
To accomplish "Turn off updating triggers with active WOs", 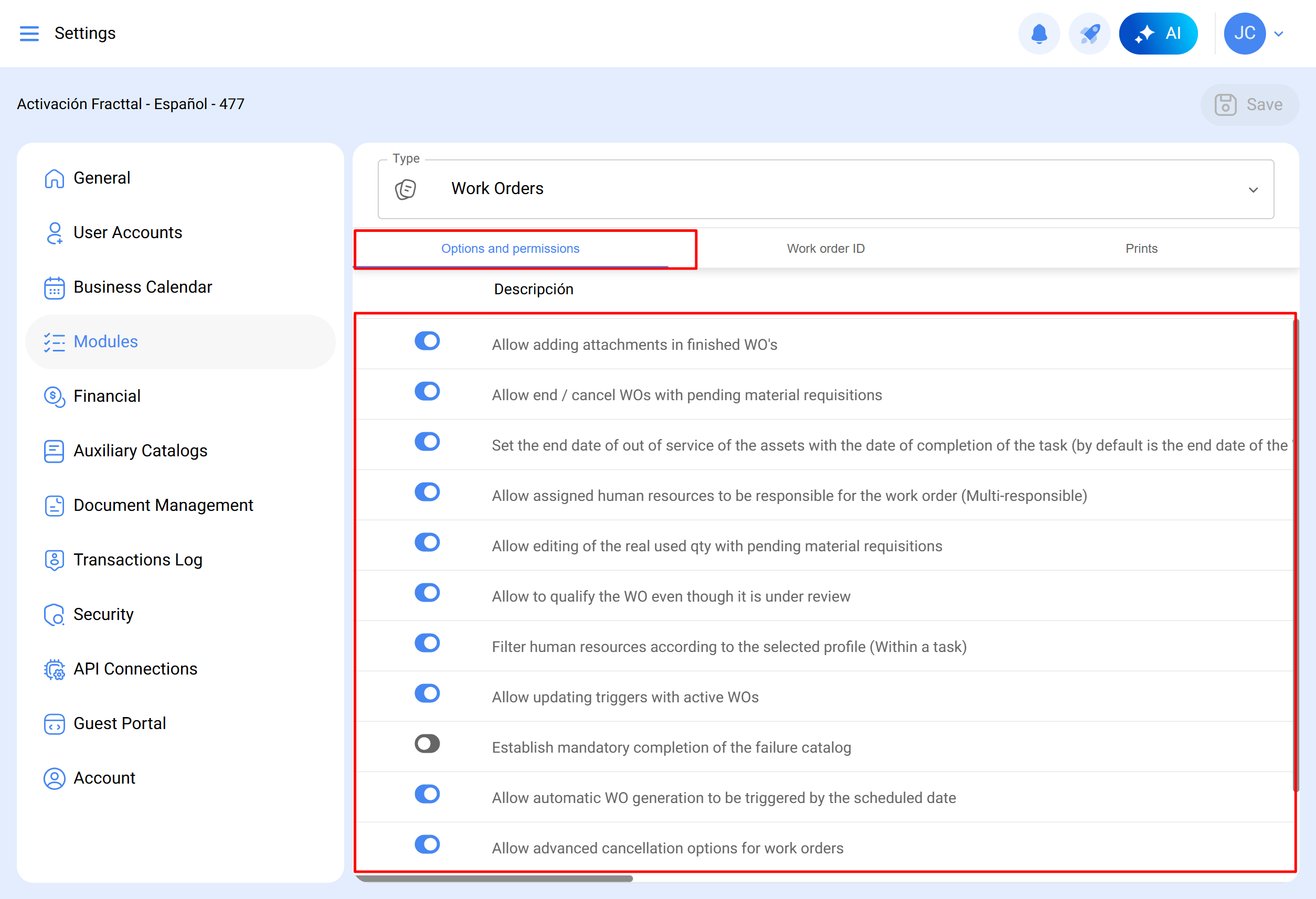I will click(427, 693).
